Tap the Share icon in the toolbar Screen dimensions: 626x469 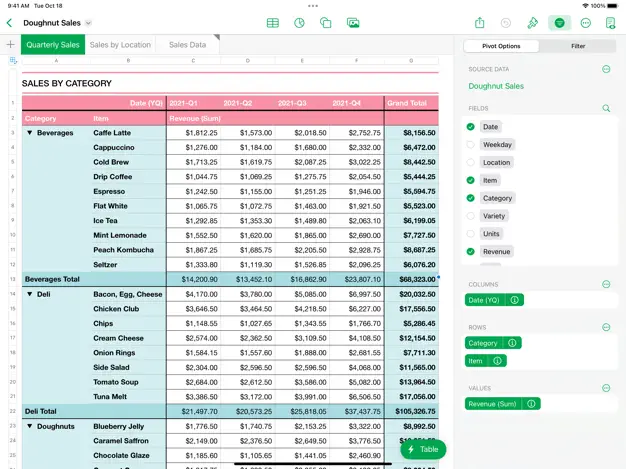[480, 22]
